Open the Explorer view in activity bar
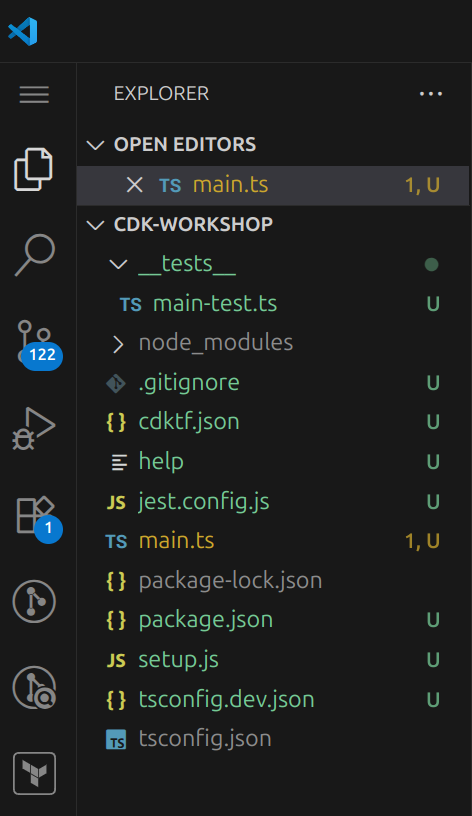Viewport: 472px width, 816px height. 33,169
